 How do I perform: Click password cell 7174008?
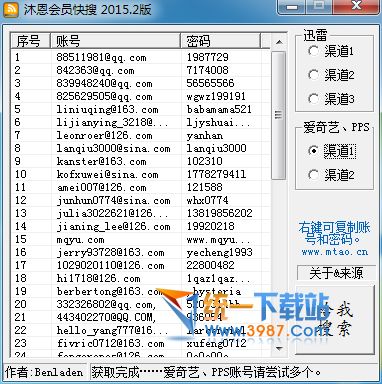click(207, 70)
